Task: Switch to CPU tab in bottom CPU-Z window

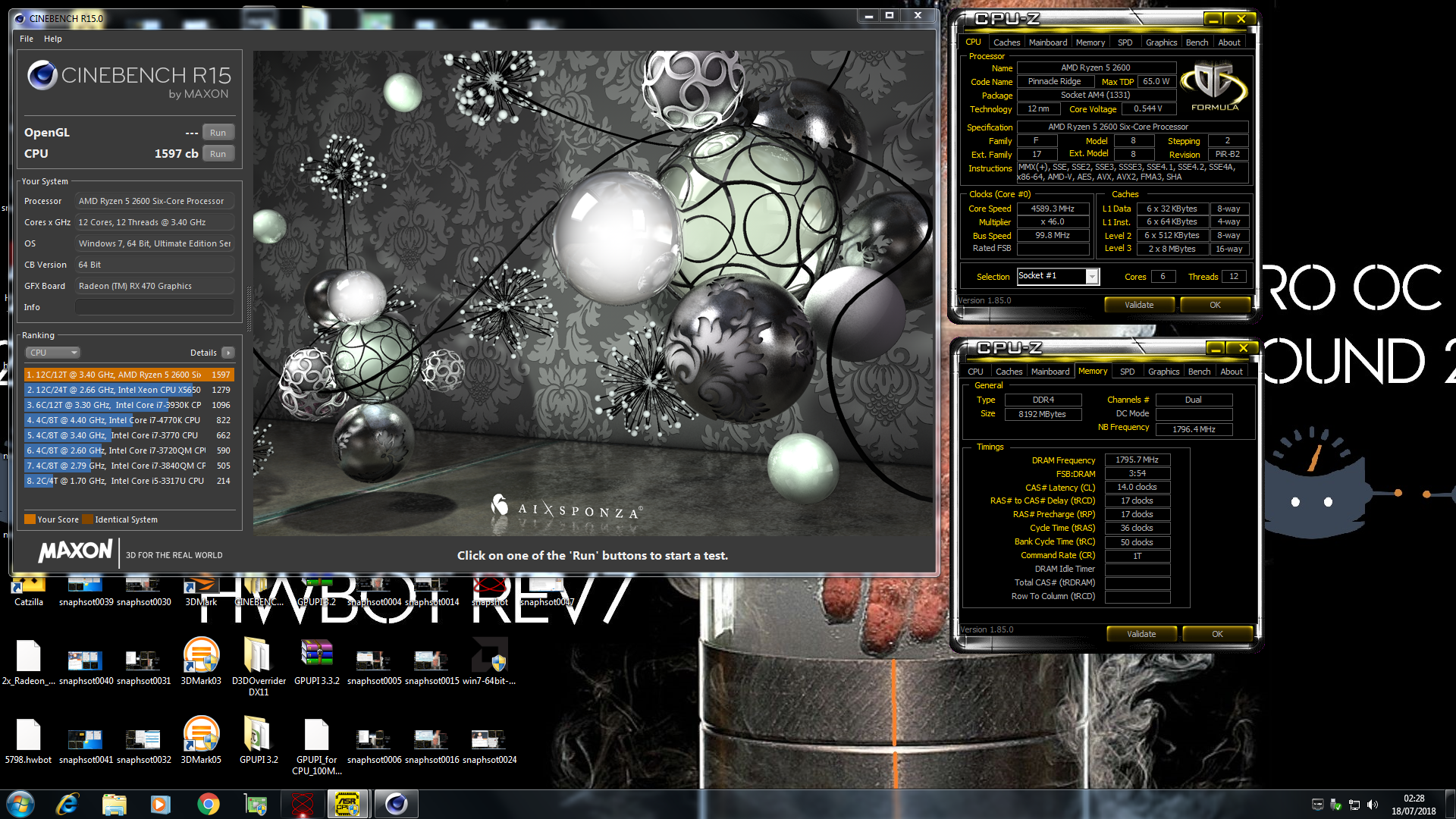Action: coord(975,372)
